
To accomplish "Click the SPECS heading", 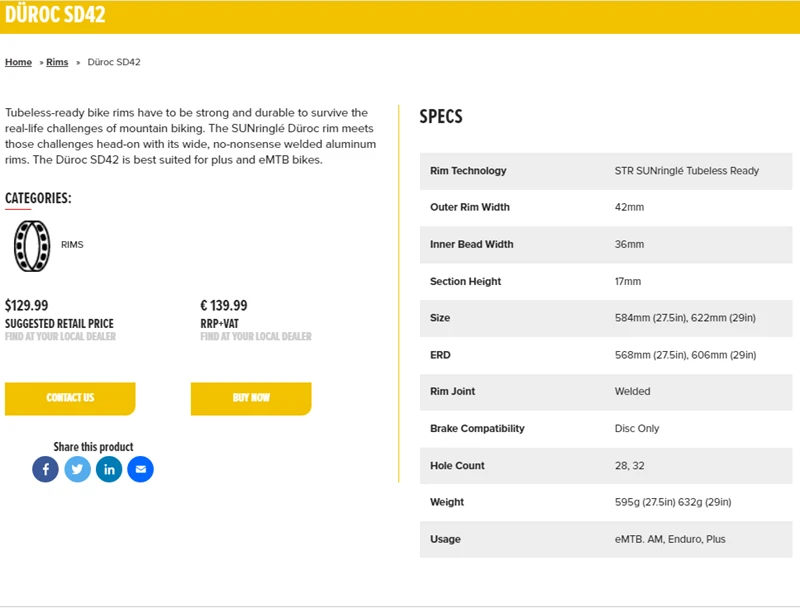I will pos(441,116).
